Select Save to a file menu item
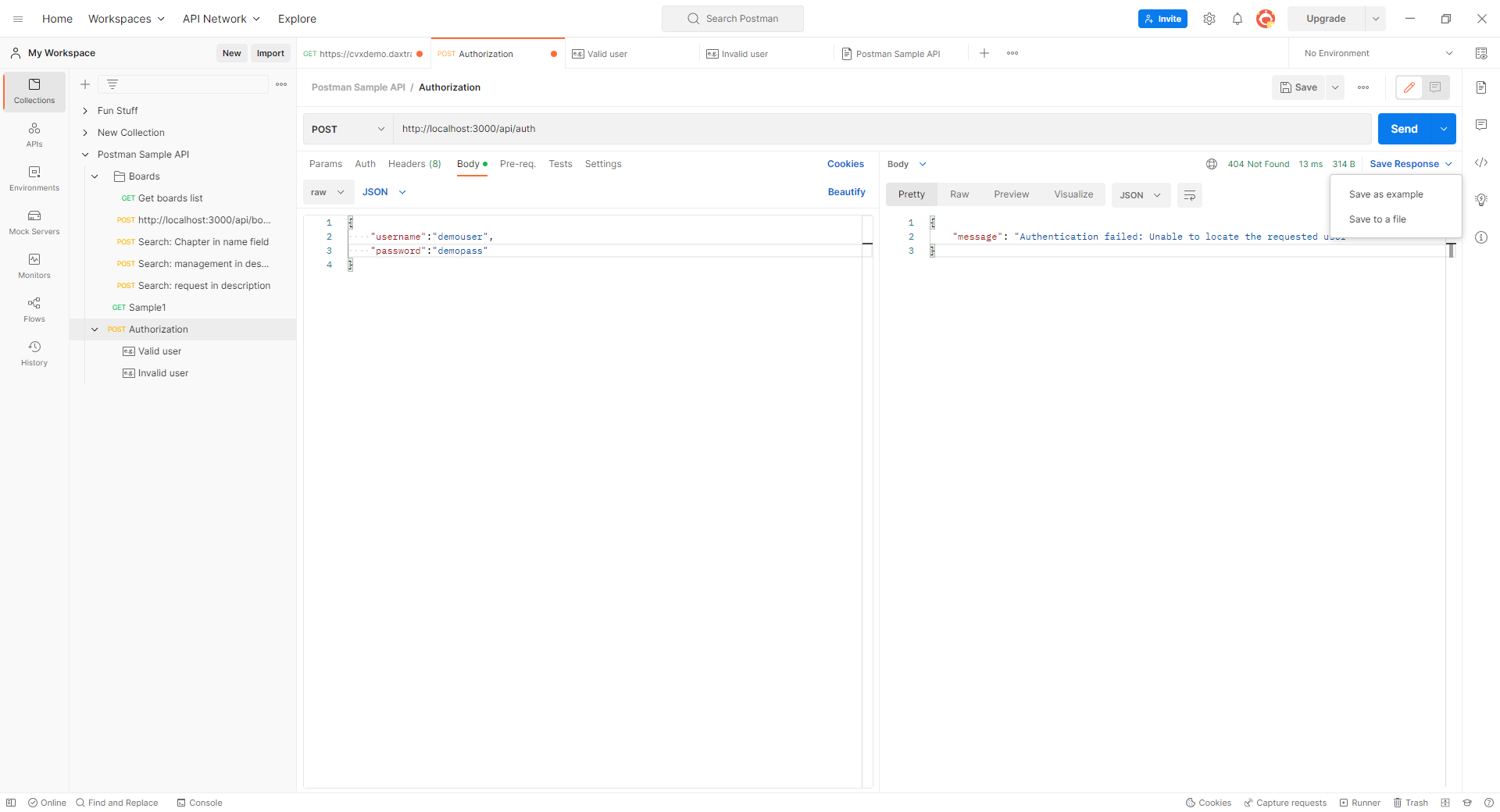Viewport: 1500px width, 812px height. tap(1395, 219)
